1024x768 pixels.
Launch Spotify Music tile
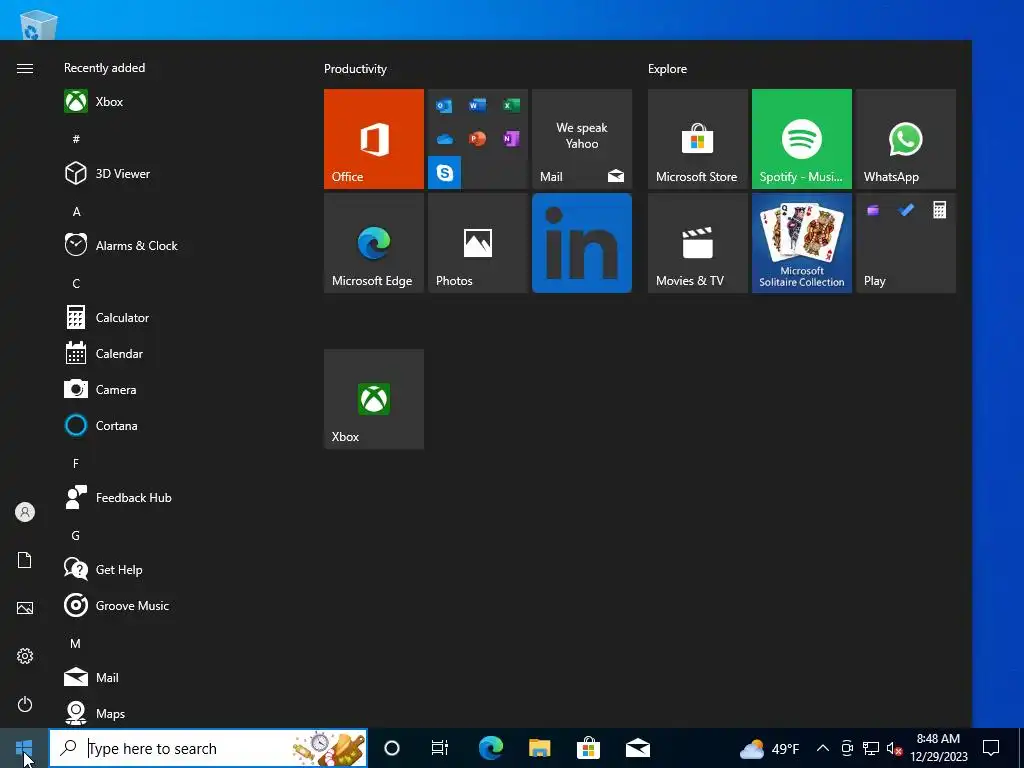click(801, 139)
